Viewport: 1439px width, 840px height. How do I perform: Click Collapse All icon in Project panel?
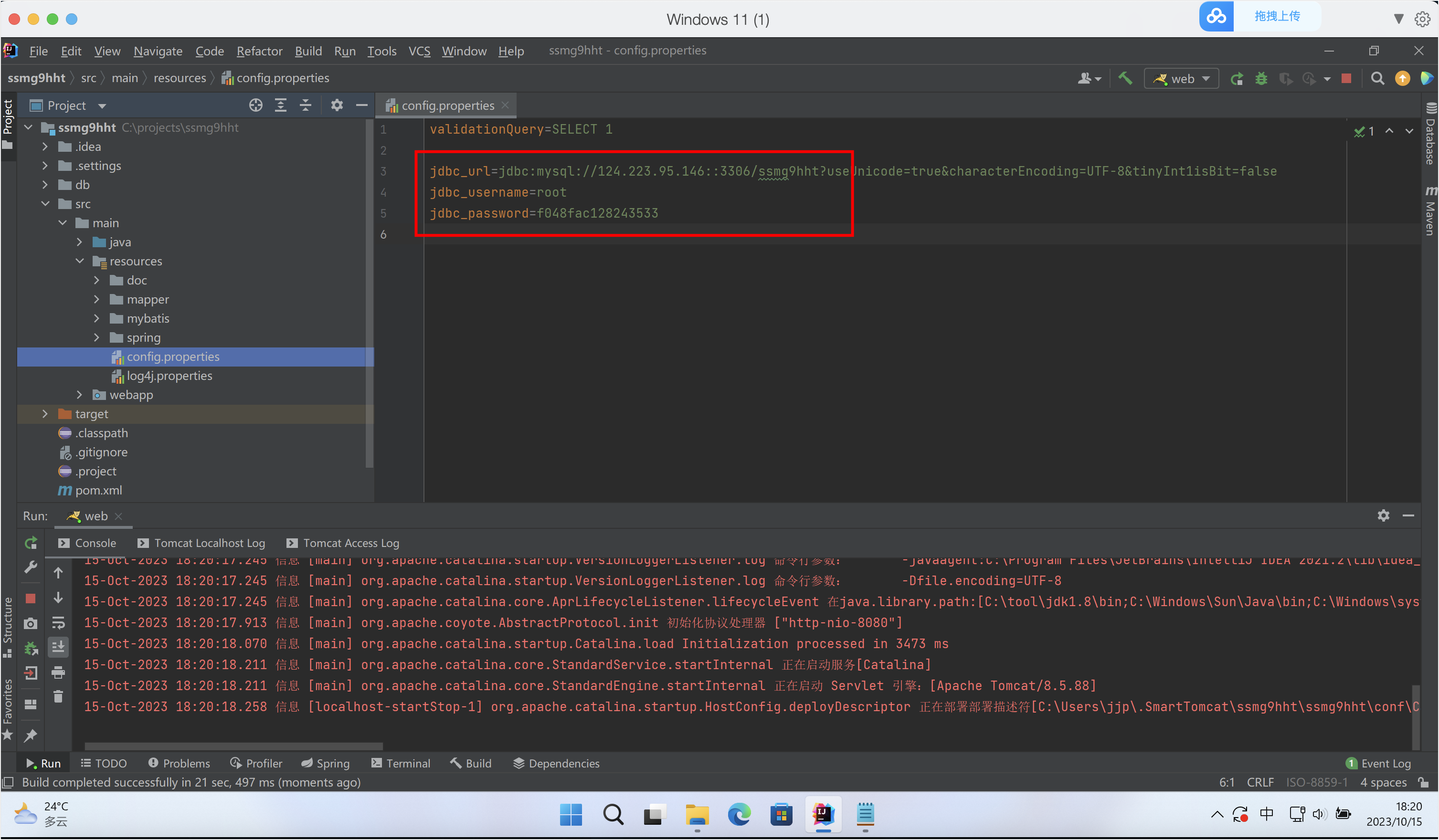306,105
